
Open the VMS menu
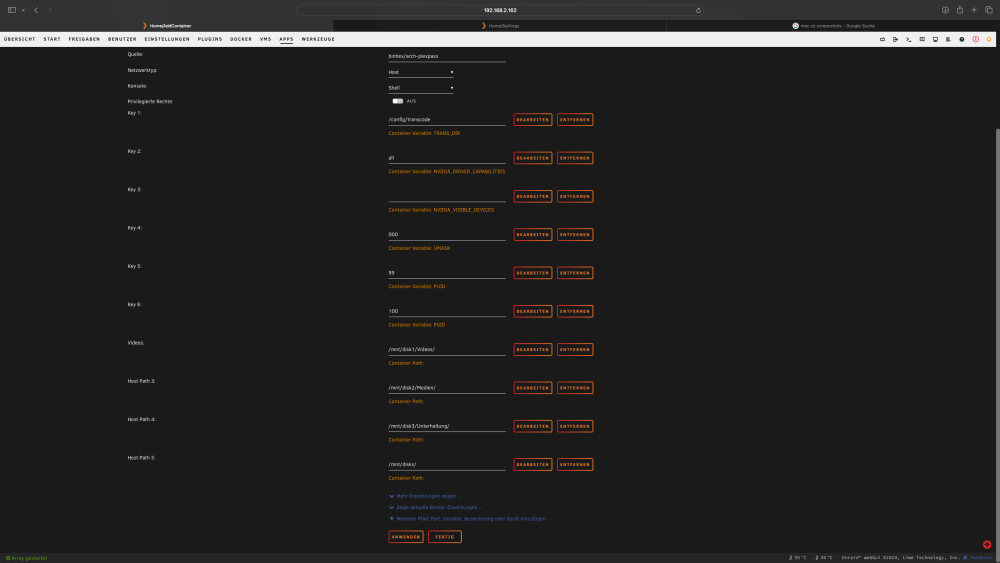[x=266, y=39]
